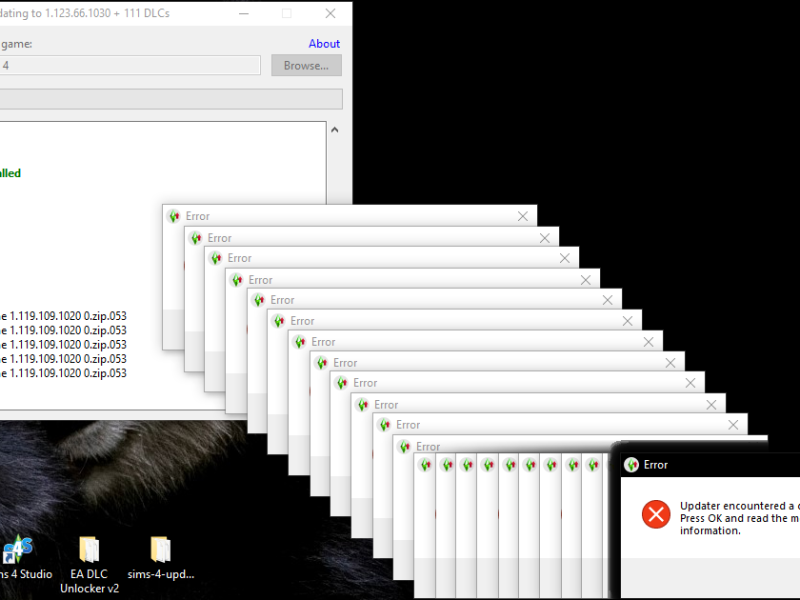Click the update progress bar

[170, 99]
